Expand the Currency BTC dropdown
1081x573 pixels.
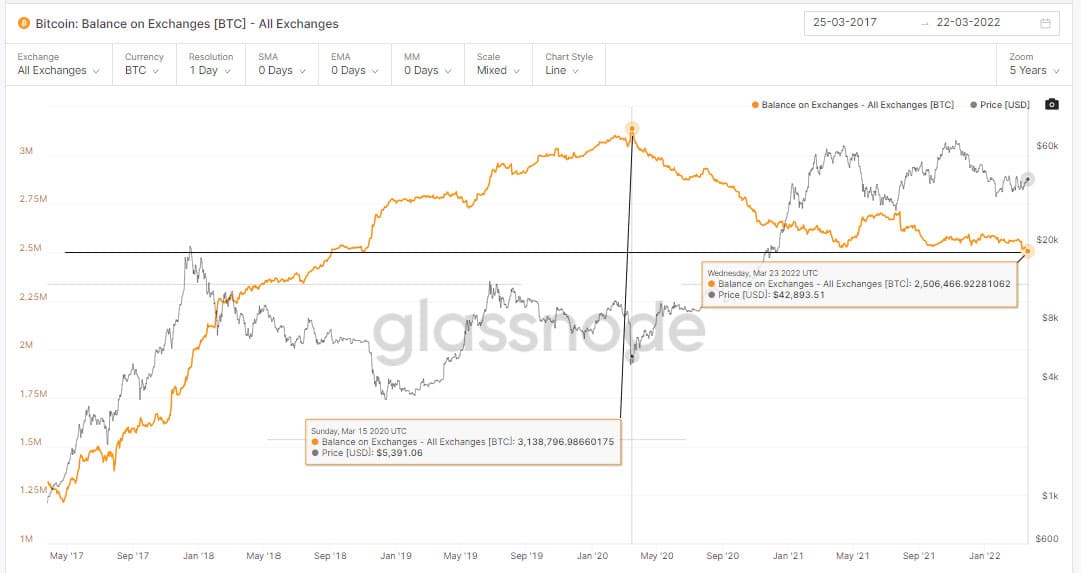point(140,71)
